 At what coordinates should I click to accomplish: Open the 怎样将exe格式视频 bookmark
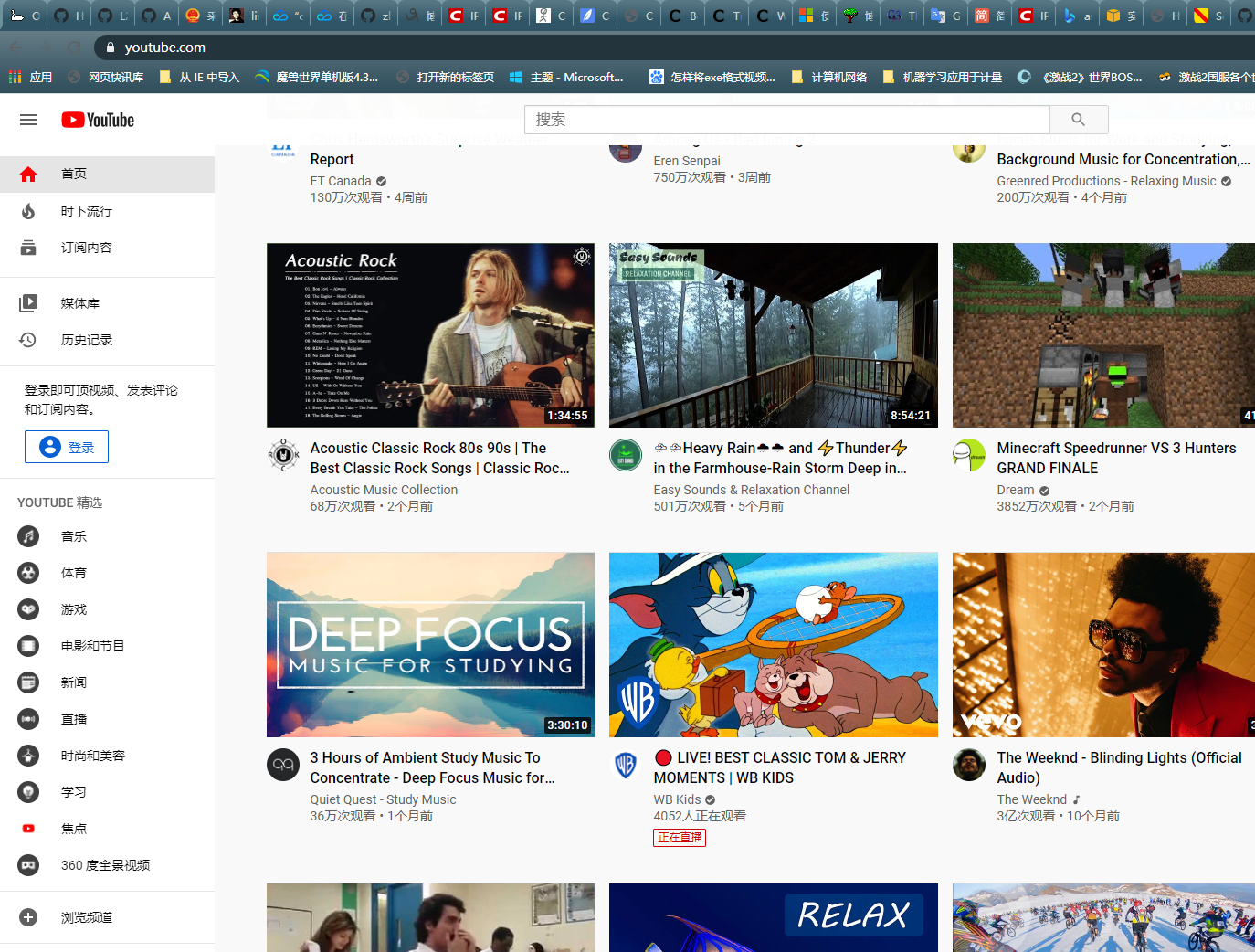coord(712,78)
